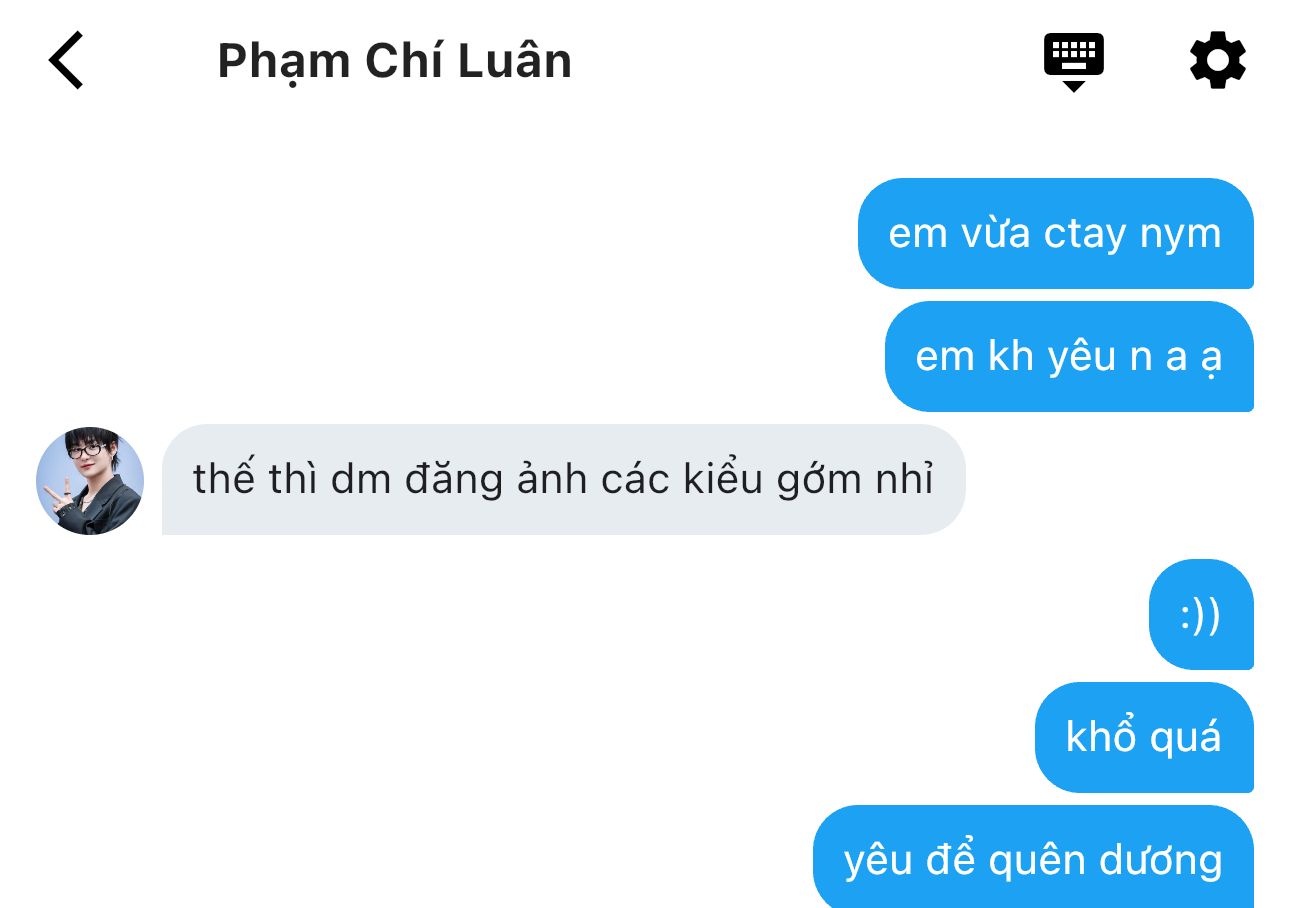Click the keyboard icon left of the gear

pyautogui.click(x=1073, y=62)
